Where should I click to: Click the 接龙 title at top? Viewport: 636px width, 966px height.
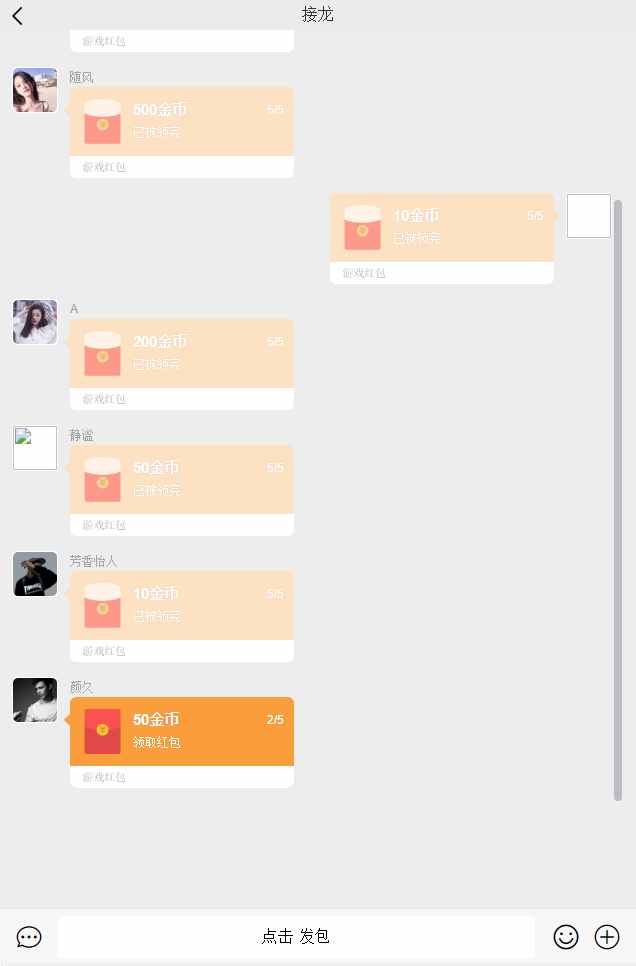tap(317, 15)
